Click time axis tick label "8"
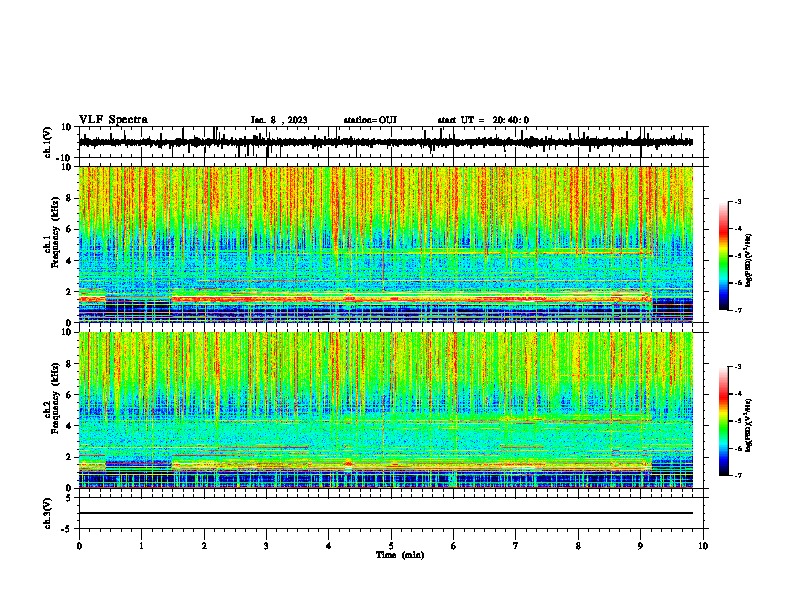The height and width of the screenshot is (612, 792). [x=578, y=546]
